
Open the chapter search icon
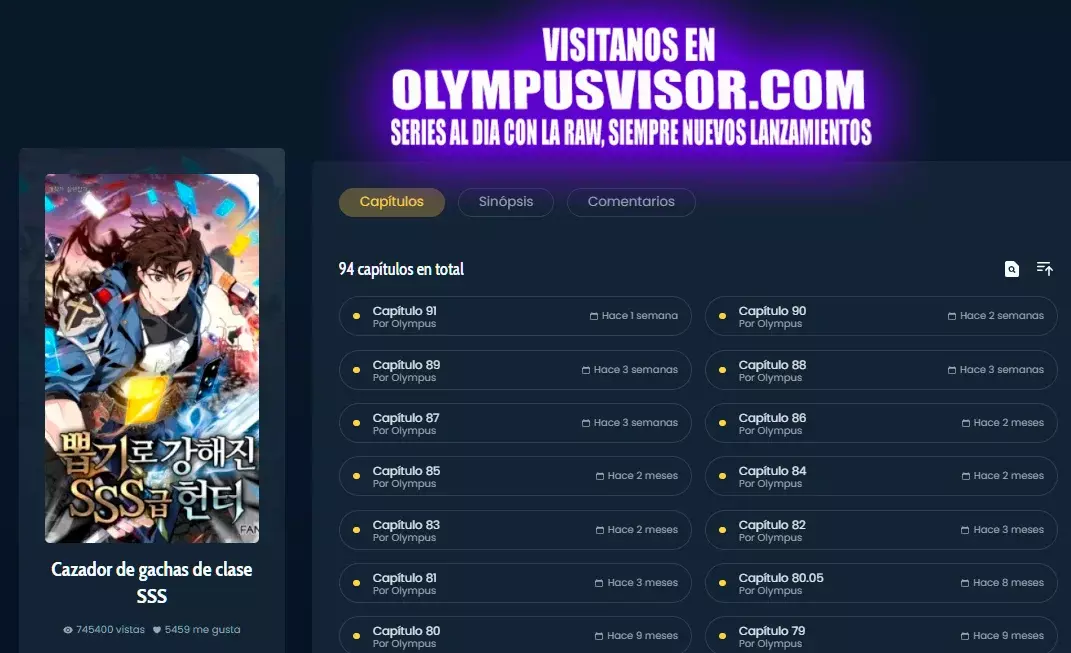(x=1012, y=269)
